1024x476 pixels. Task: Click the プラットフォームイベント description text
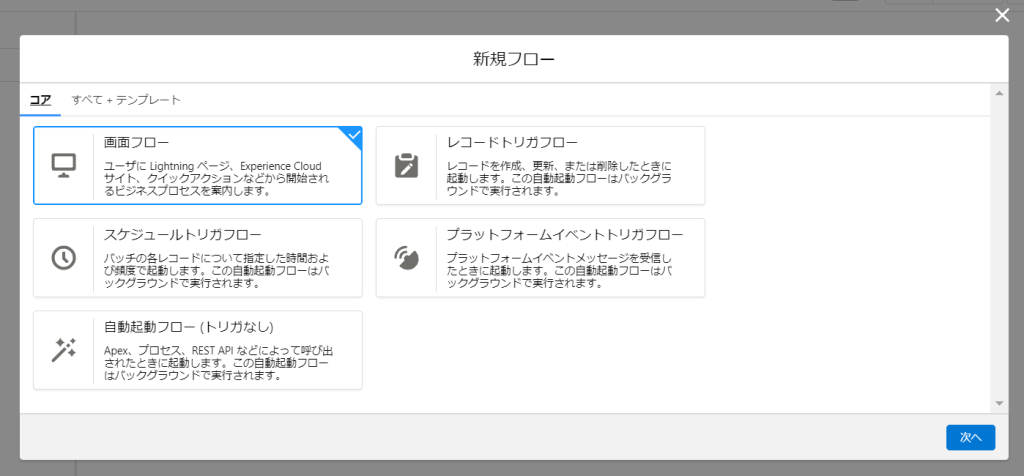pyautogui.click(x=560, y=271)
